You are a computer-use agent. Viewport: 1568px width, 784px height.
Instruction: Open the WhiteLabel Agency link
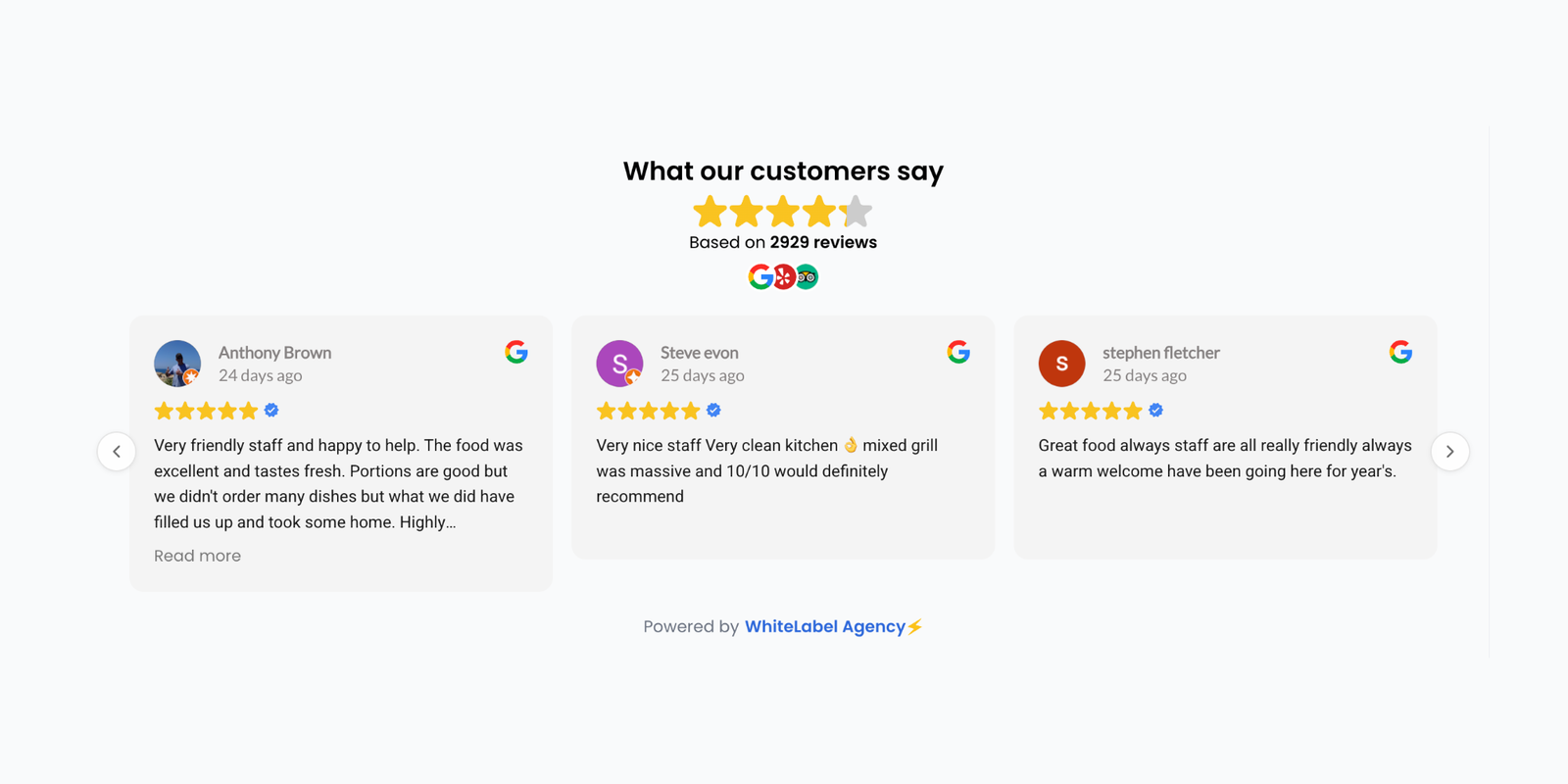point(824,626)
